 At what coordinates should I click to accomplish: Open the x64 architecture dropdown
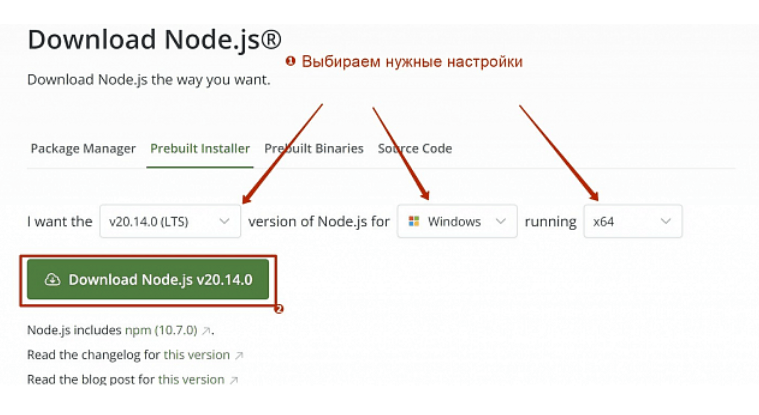[x=633, y=222]
